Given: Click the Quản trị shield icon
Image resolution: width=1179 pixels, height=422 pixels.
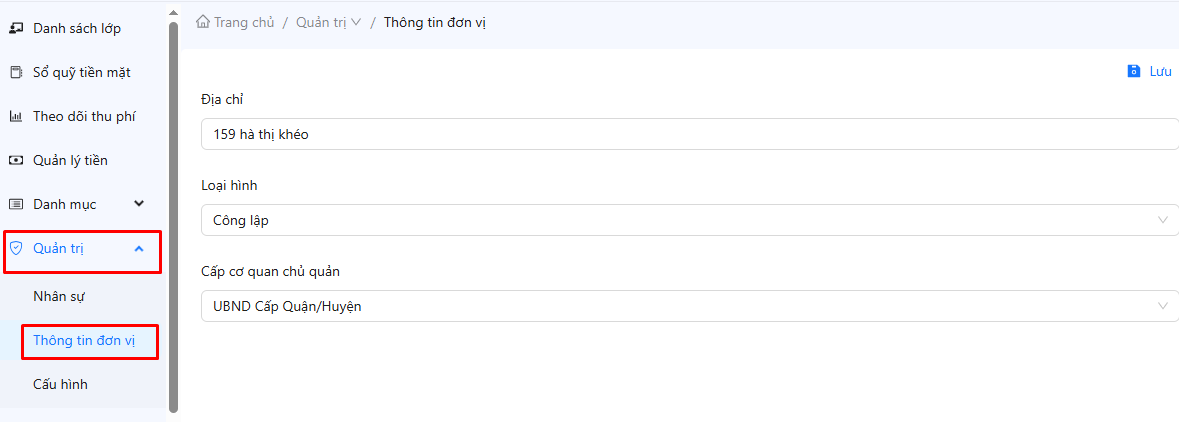Looking at the screenshot, I should [15, 249].
